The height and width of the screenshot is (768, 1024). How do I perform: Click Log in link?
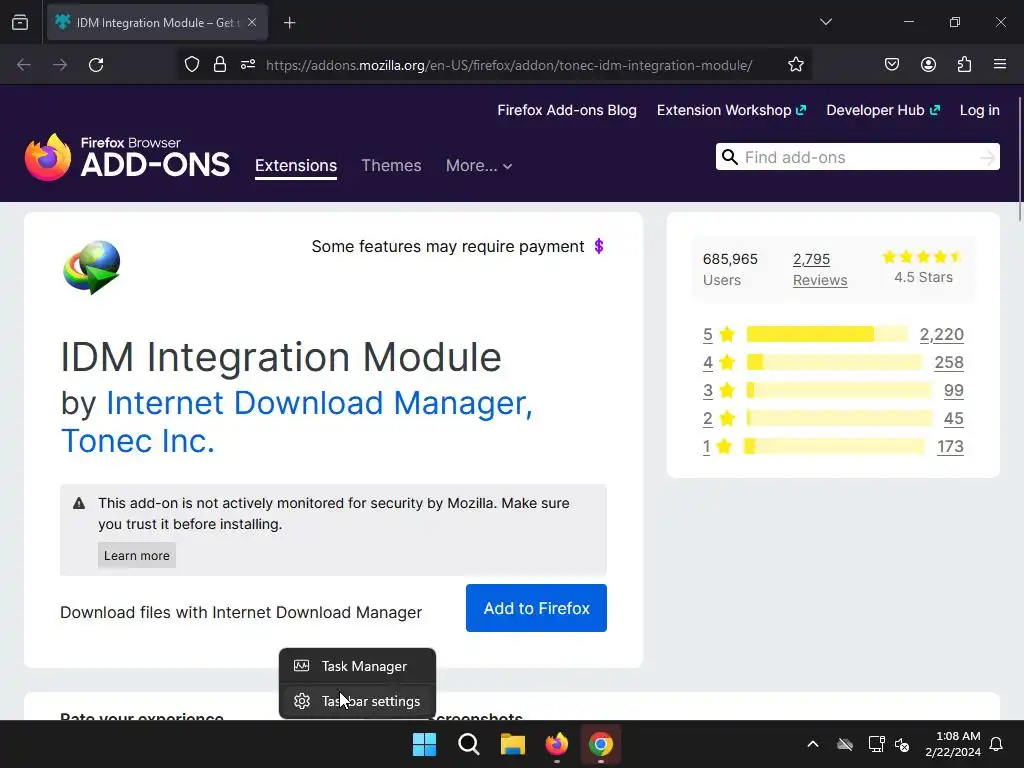[x=980, y=110]
